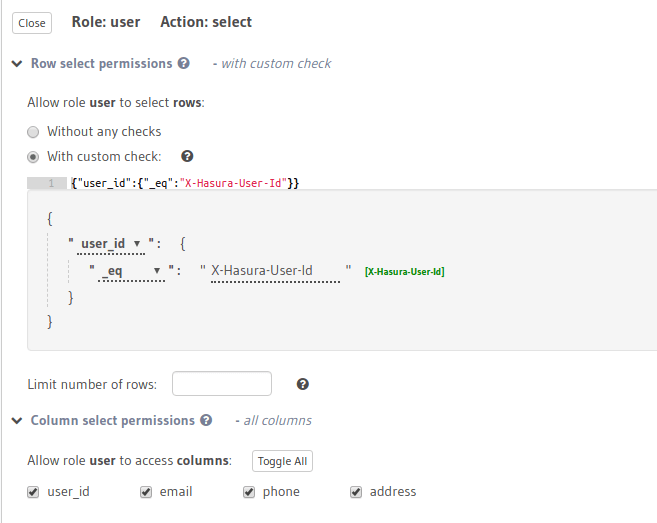
Task: Open the user_id column dropdown
Action: click(x=111, y=243)
